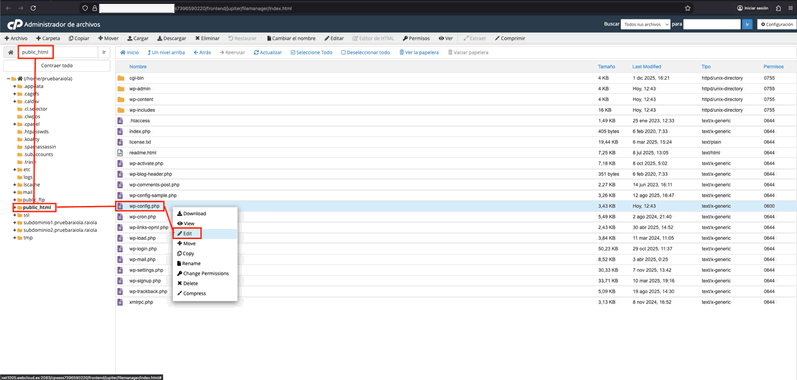Expand the .cagefs tree folder
The width and height of the screenshot is (797, 380).
15,94
